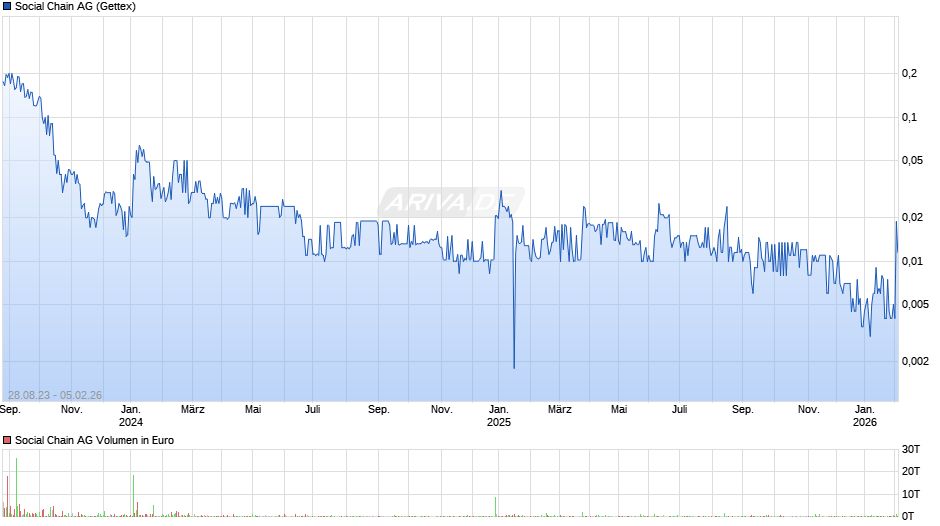Click the März label following Jan. 2025
Screen dimensions: 940x526
559,410
